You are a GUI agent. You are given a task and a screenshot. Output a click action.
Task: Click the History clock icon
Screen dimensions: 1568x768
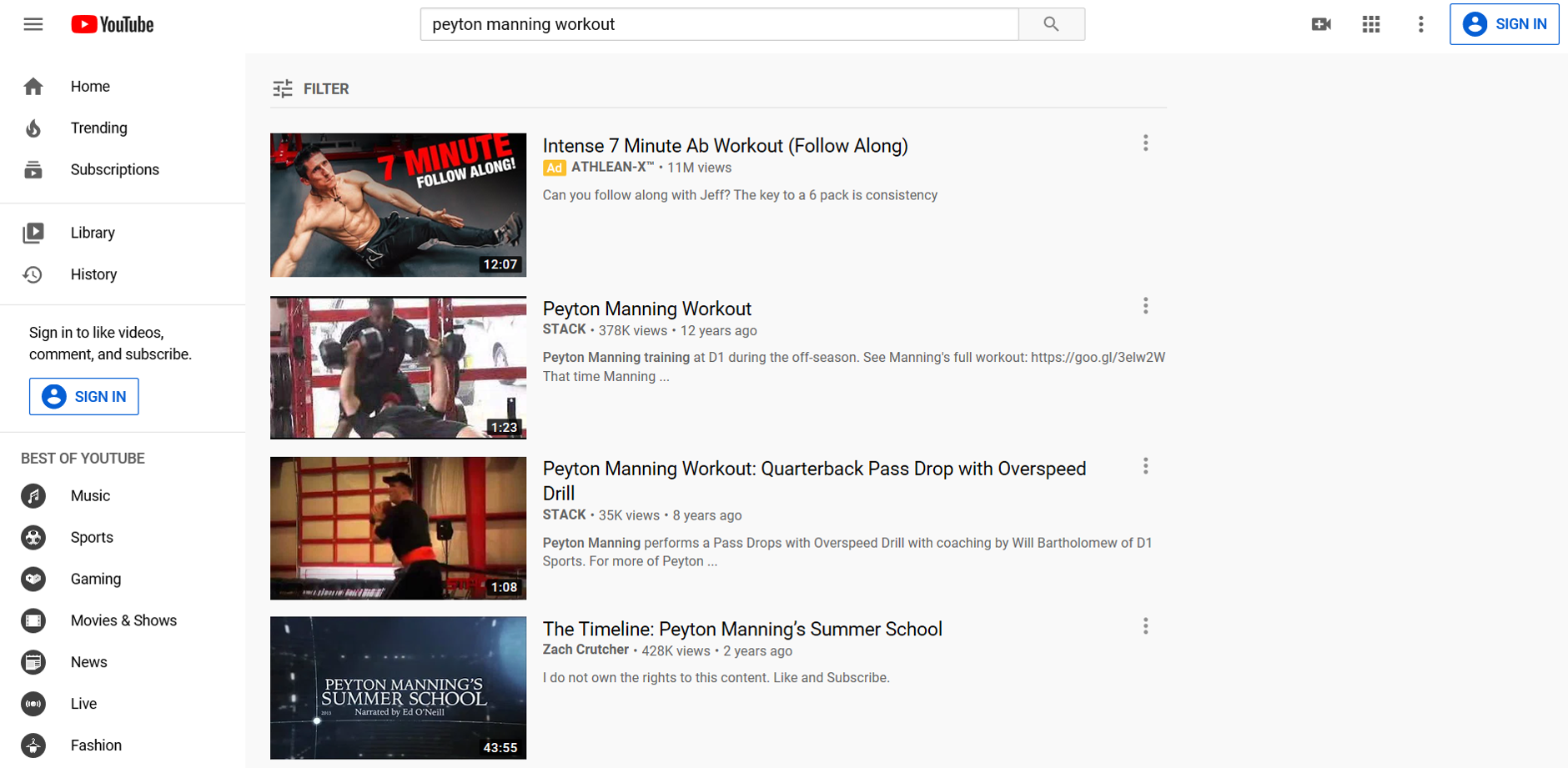point(33,274)
